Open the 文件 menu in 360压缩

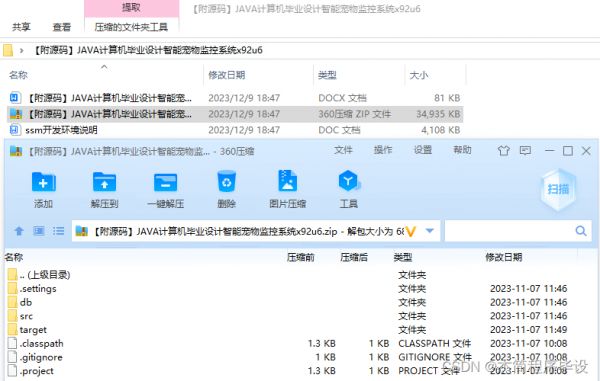click(343, 150)
